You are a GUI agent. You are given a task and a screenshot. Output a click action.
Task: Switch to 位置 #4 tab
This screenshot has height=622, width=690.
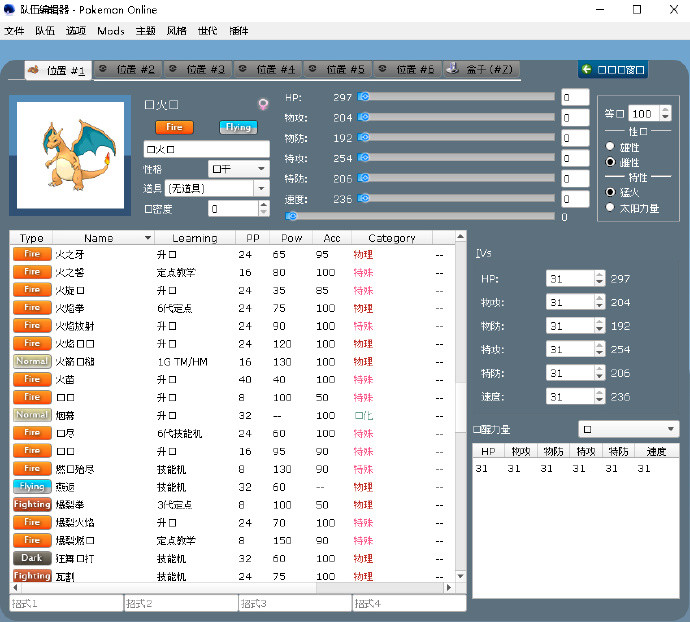(x=268, y=70)
